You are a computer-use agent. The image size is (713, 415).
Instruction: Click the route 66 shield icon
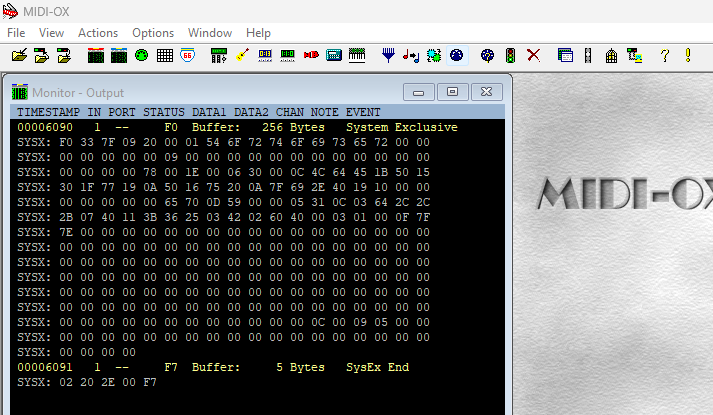[187, 56]
